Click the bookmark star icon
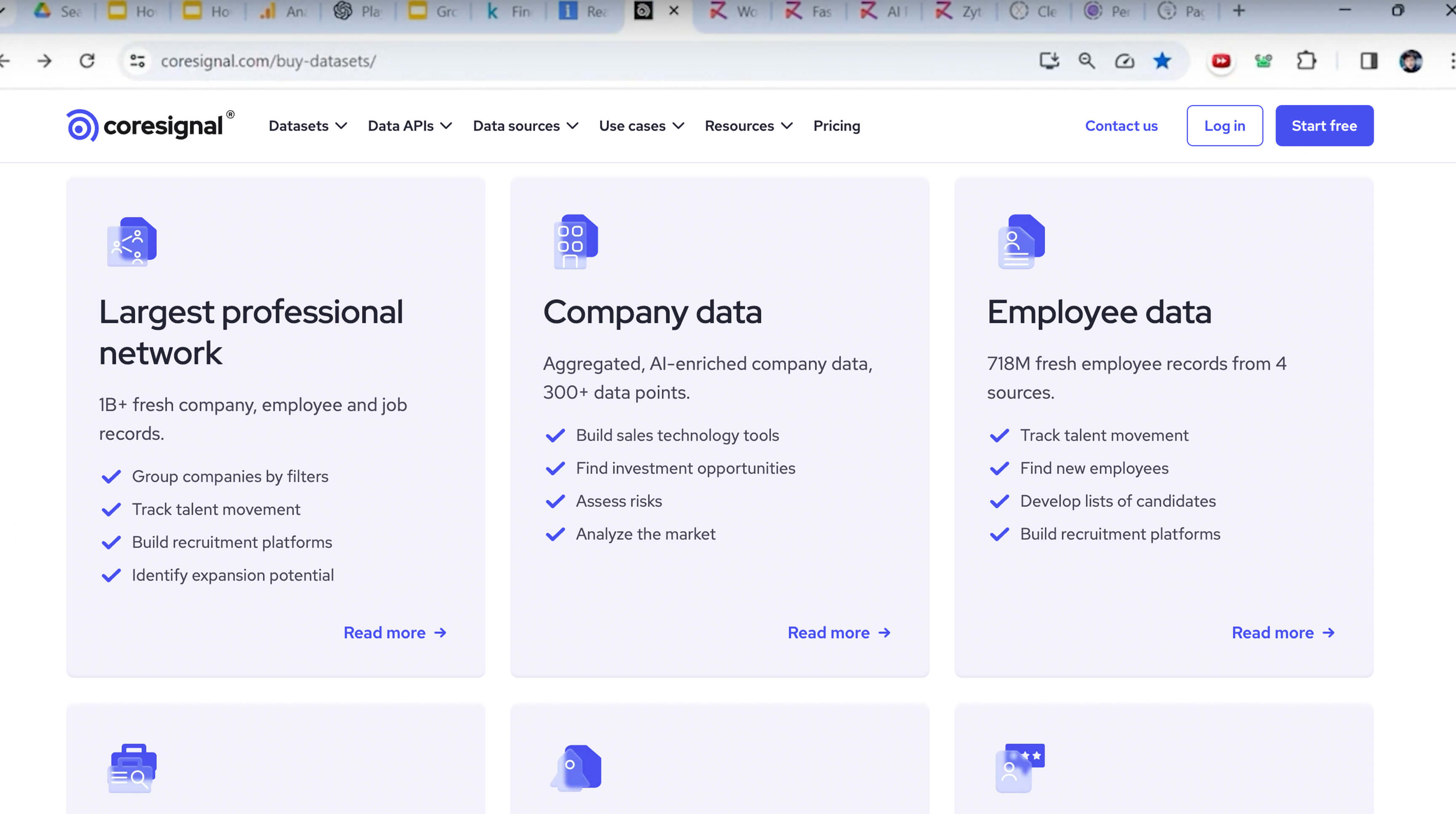1456x814 pixels. click(1162, 61)
